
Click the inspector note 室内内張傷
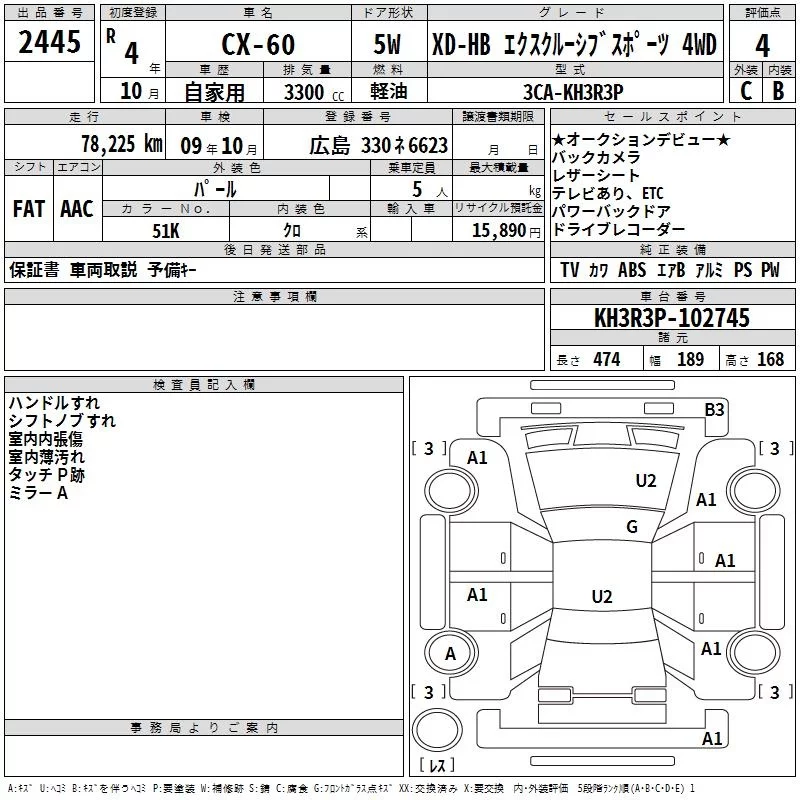point(45,439)
